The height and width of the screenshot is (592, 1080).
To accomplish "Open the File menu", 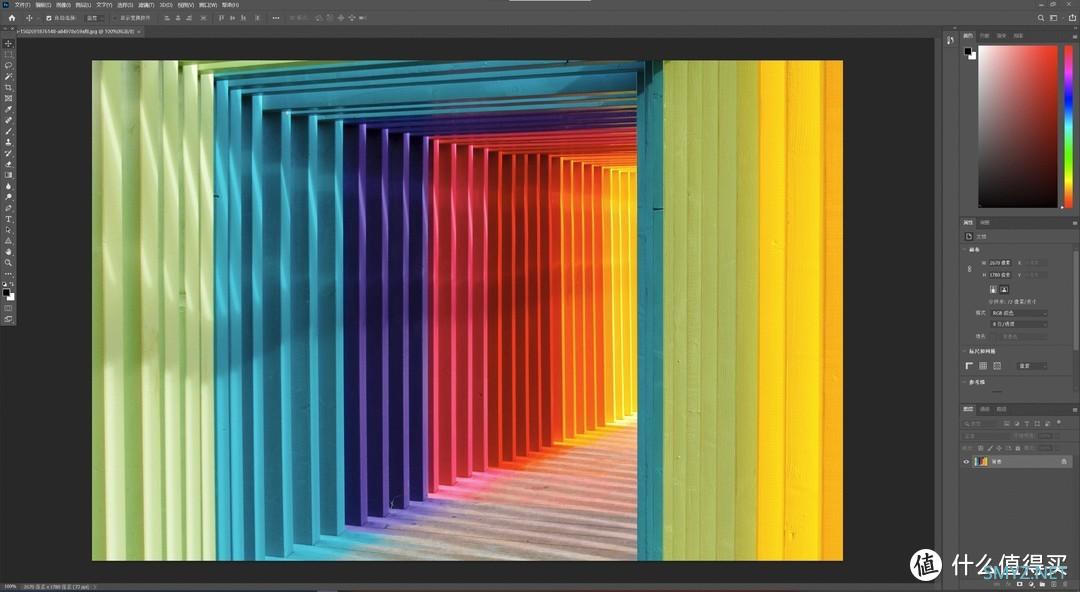I will pos(23,5).
